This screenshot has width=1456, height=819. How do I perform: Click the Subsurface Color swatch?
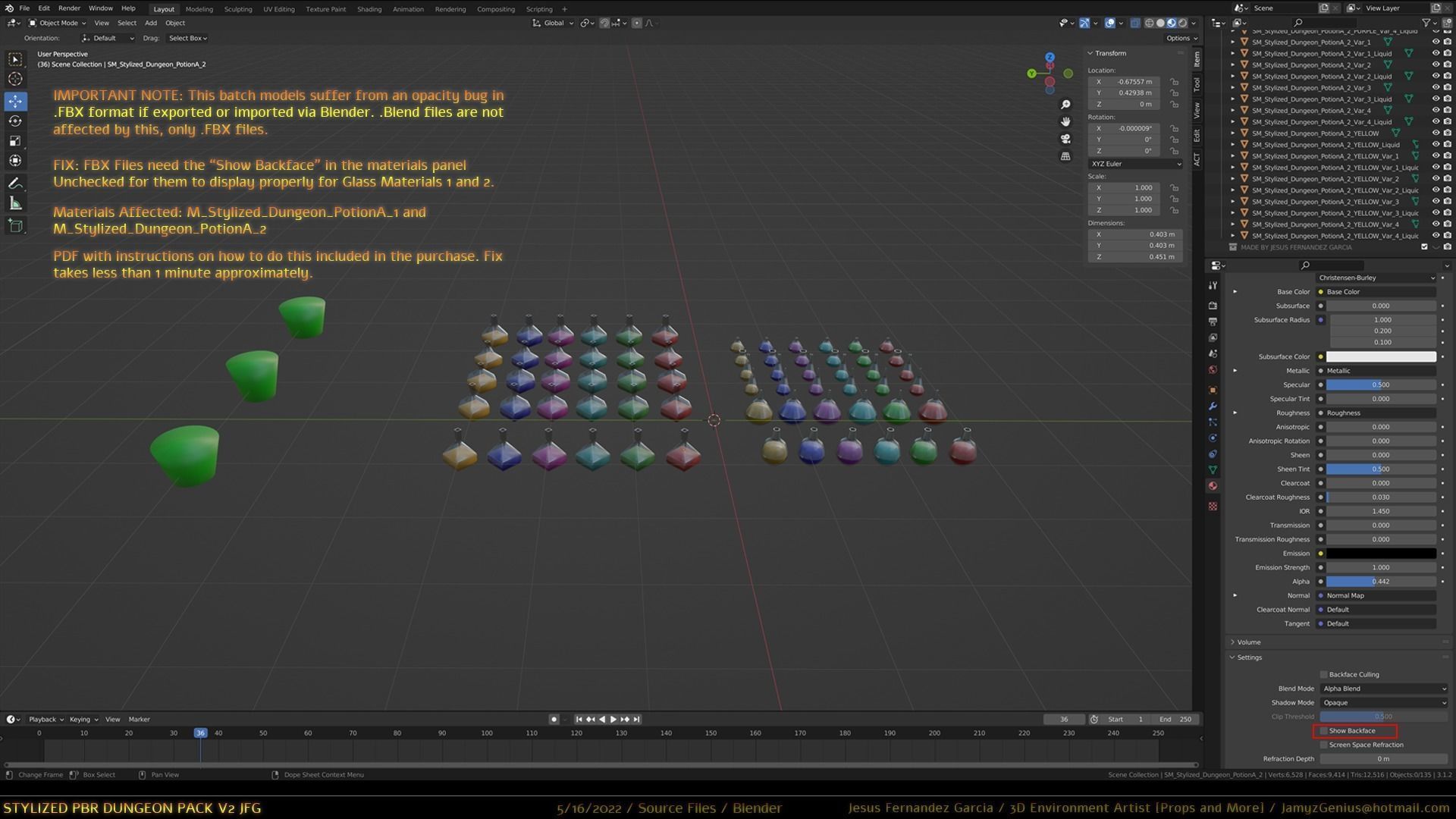coord(1380,356)
